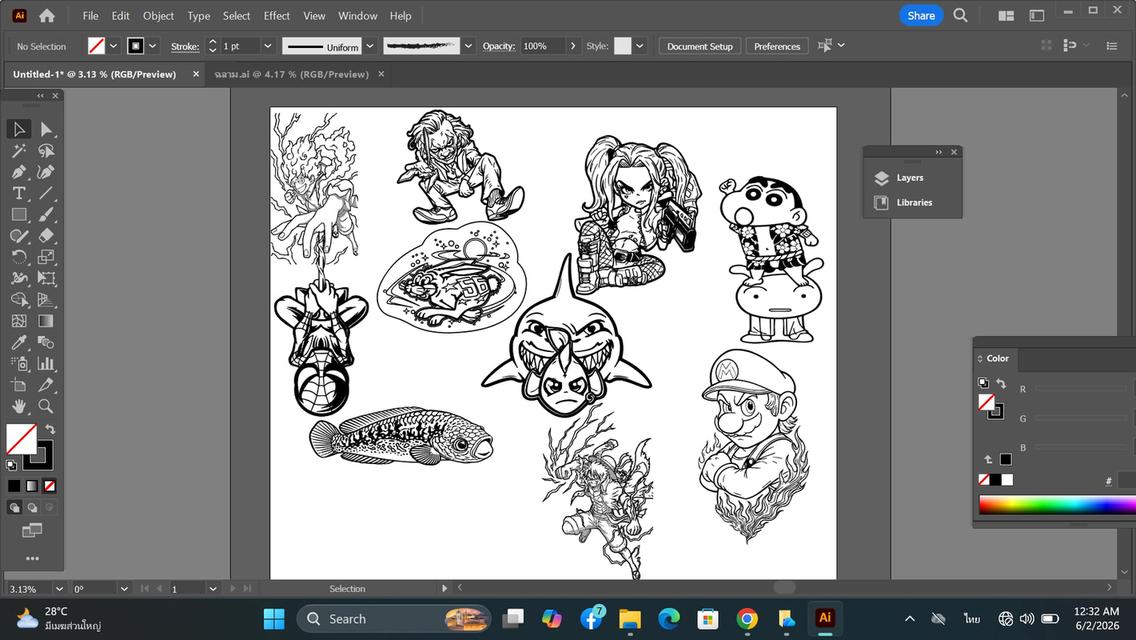Open the zoom level dropdown at bottom
The image size is (1136, 640).
pos(59,589)
